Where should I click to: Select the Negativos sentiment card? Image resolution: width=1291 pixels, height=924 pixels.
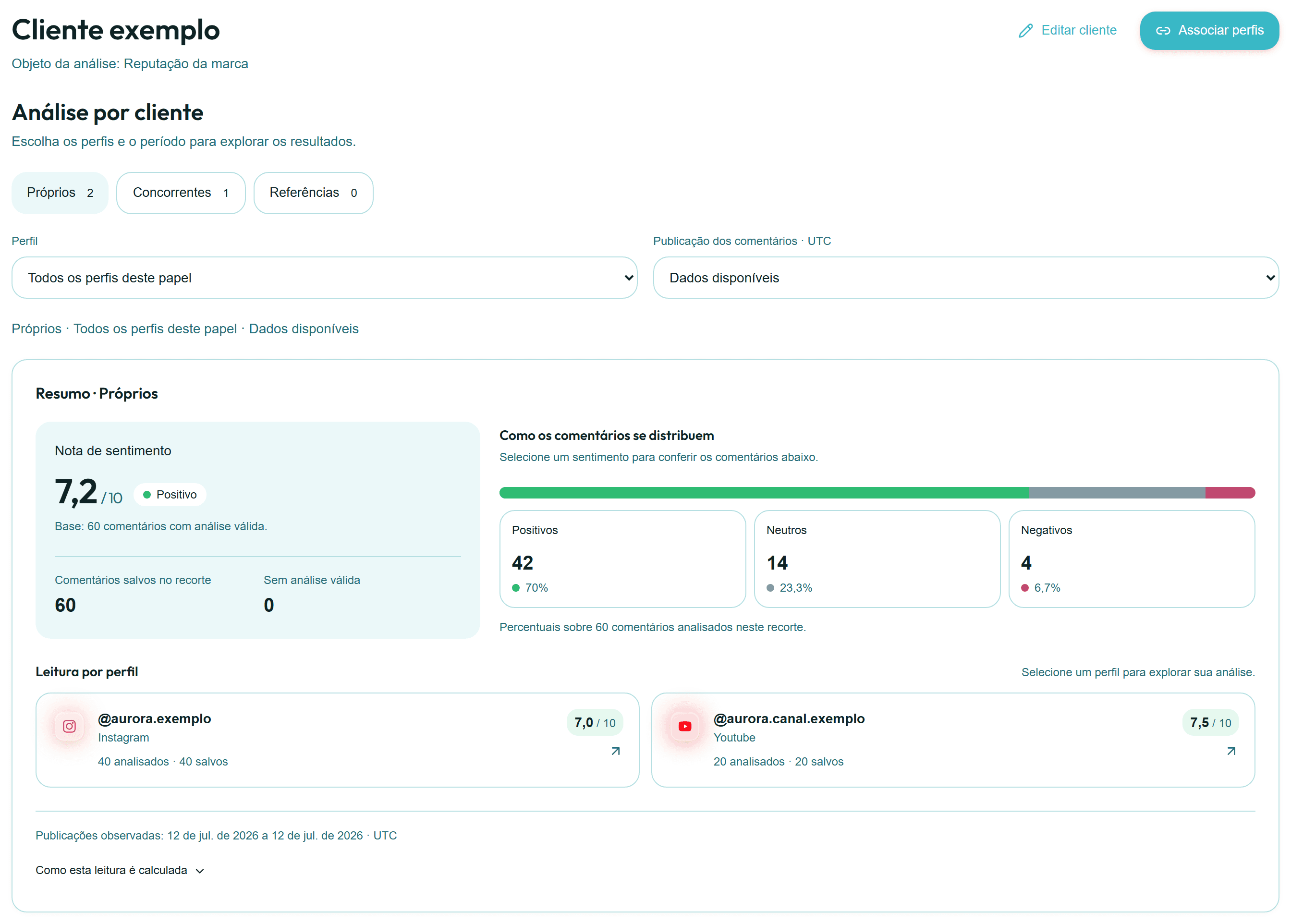pyautogui.click(x=1132, y=559)
